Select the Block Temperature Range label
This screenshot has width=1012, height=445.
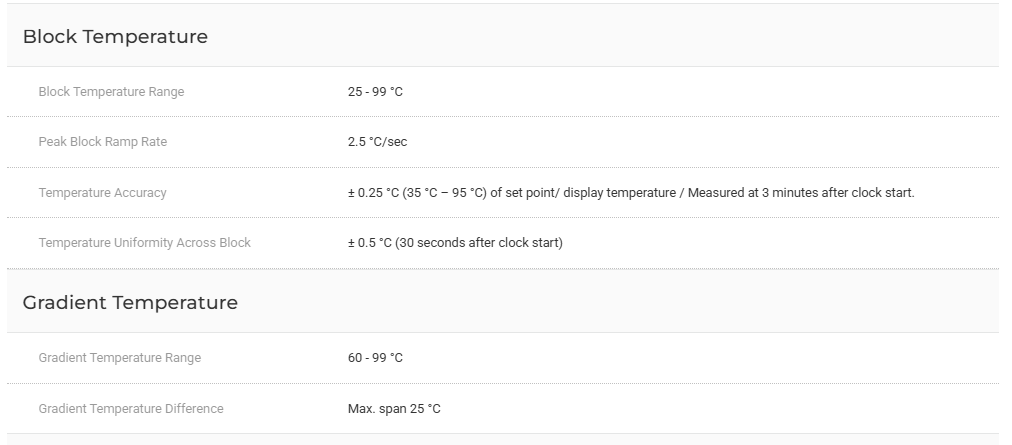coord(111,92)
